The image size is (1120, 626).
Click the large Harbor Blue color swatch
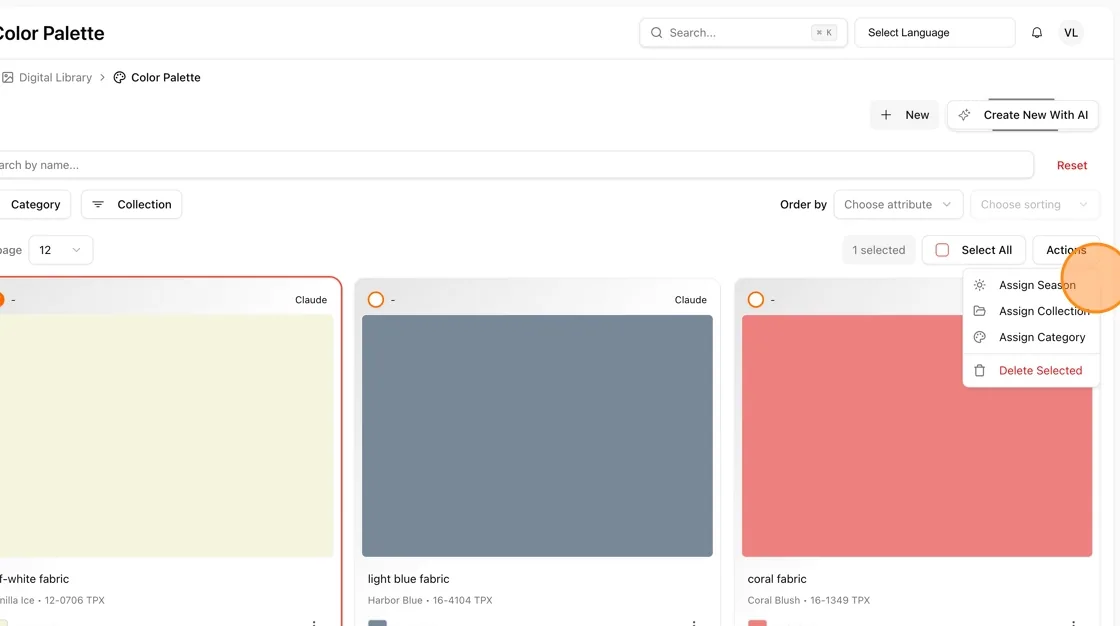(x=537, y=436)
